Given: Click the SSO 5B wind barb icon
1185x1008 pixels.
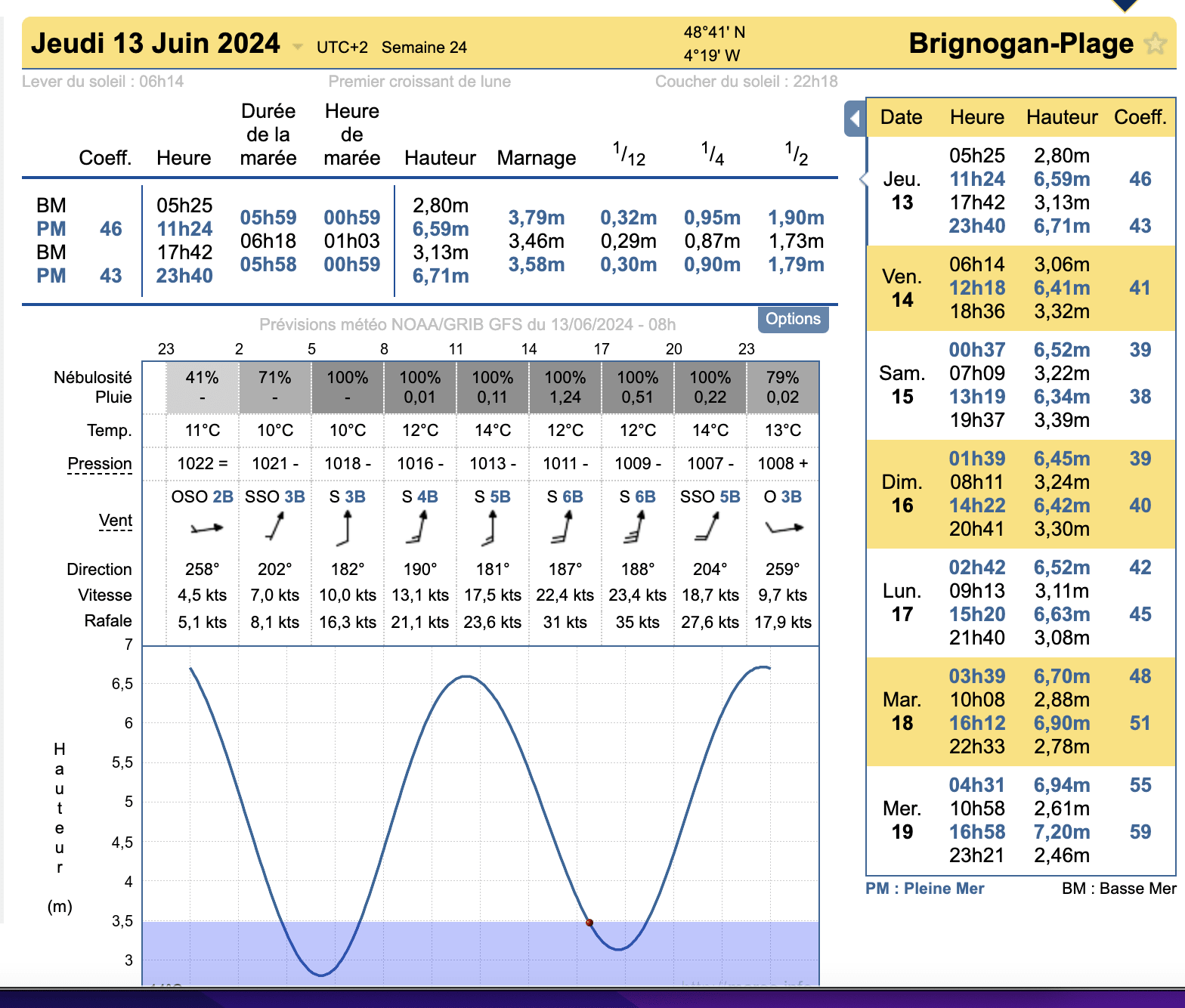Looking at the screenshot, I should pyautogui.click(x=708, y=527).
